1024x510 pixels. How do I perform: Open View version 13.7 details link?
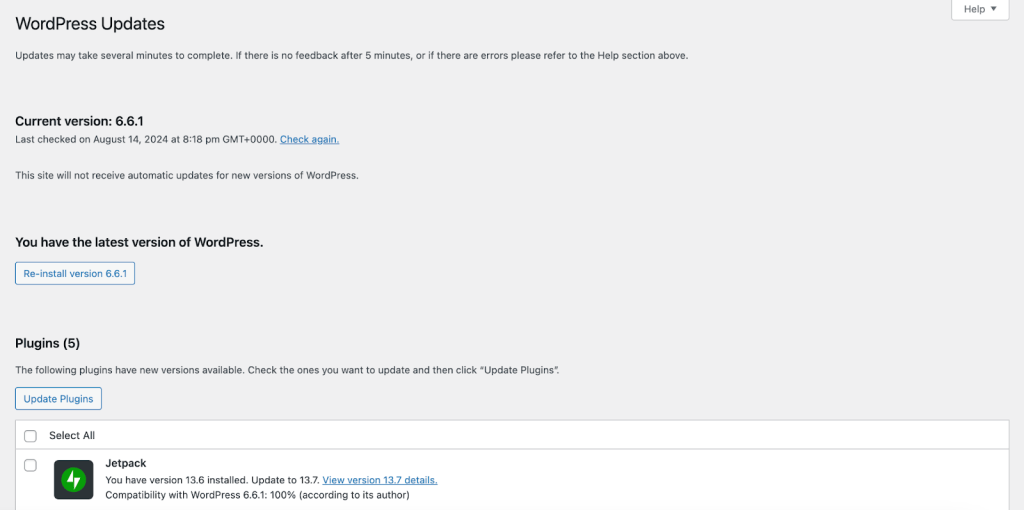[x=380, y=480]
